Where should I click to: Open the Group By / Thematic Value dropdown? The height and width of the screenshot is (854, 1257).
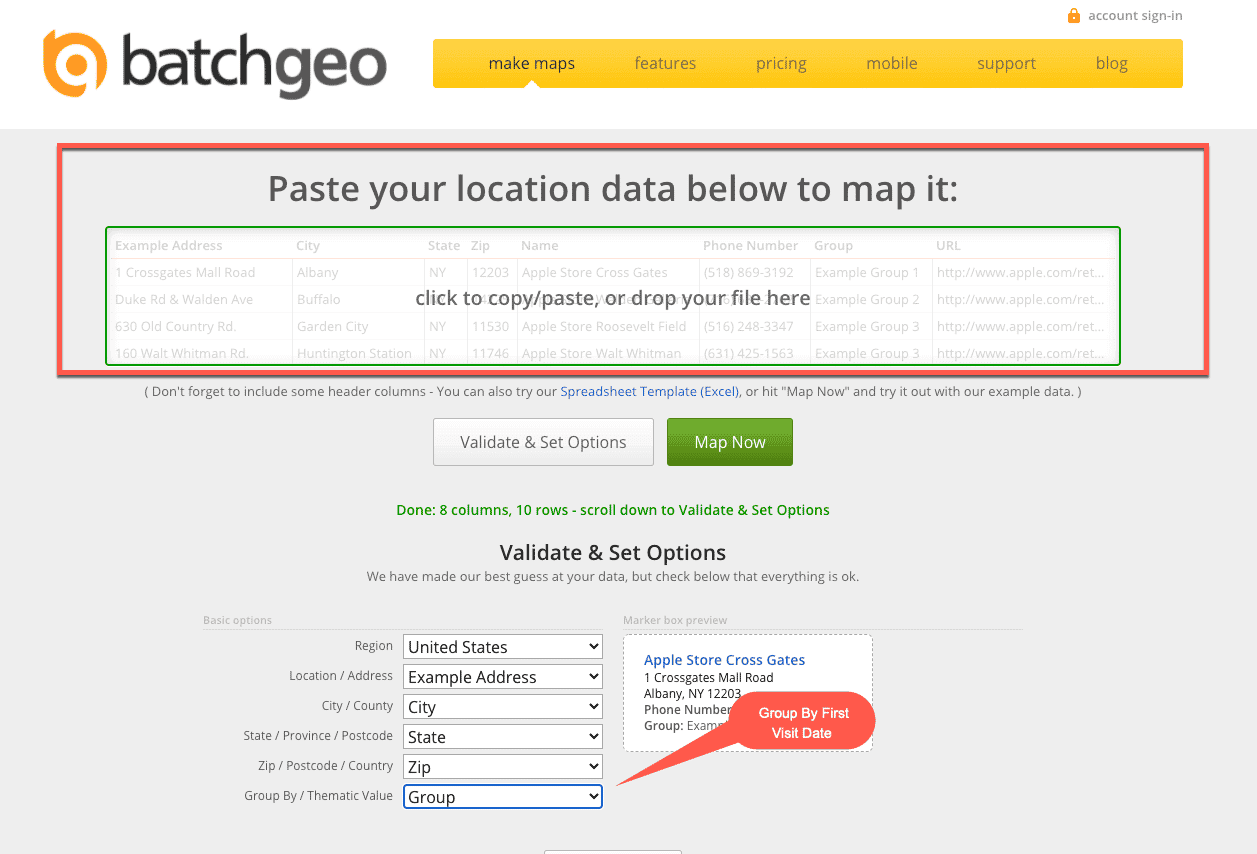[x=502, y=796]
